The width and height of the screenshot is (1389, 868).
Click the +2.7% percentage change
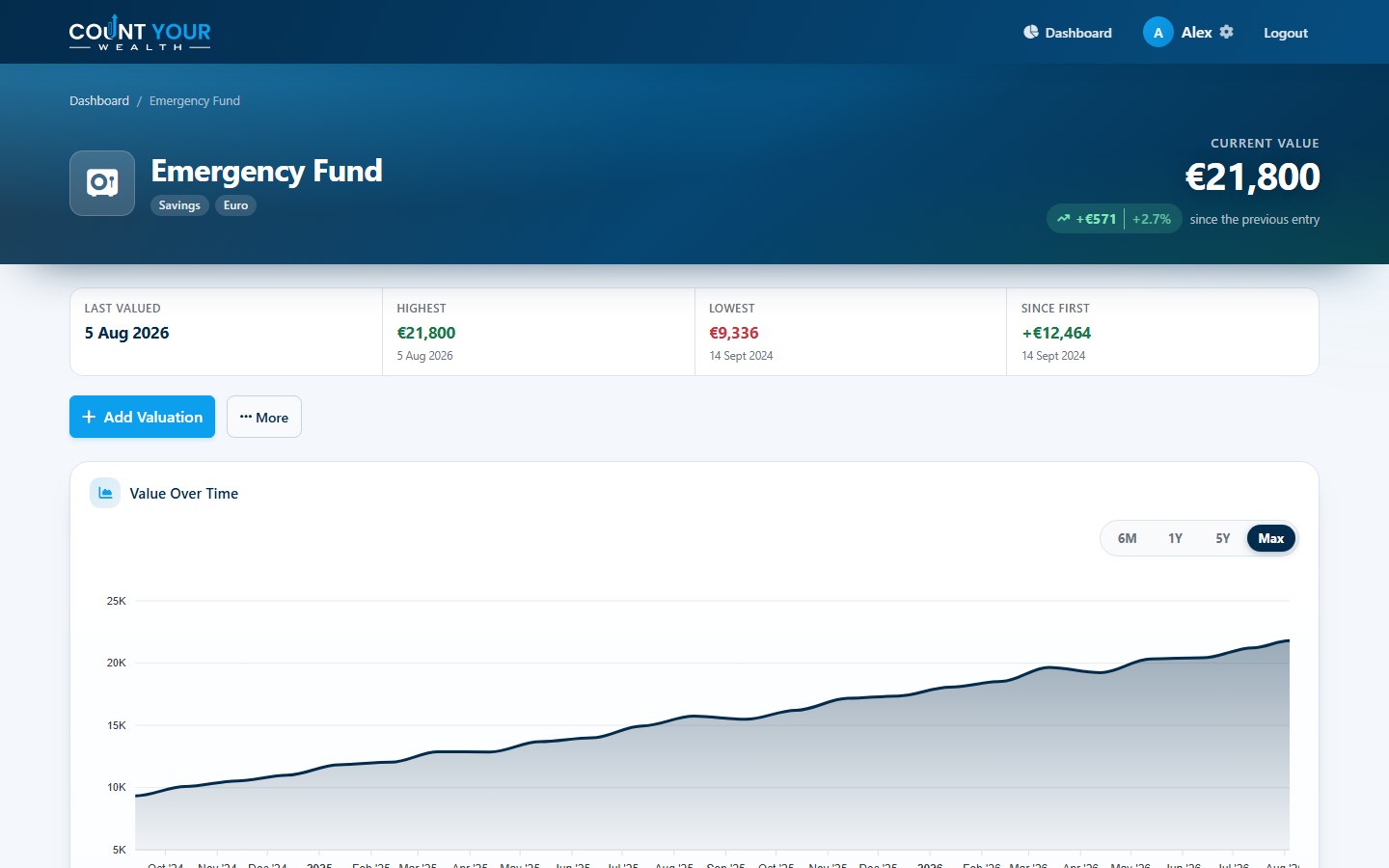tap(1152, 219)
